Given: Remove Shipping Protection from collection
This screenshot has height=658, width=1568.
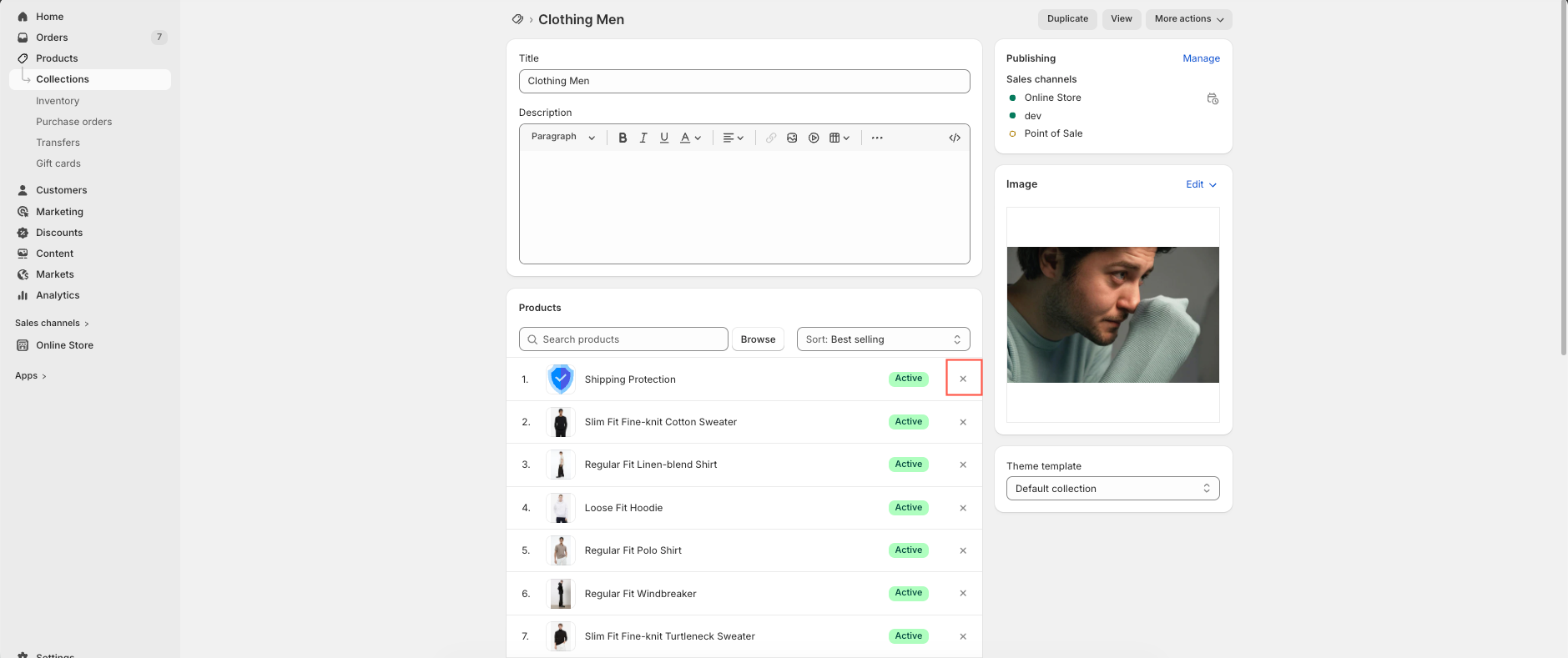Looking at the screenshot, I should click(x=963, y=379).
